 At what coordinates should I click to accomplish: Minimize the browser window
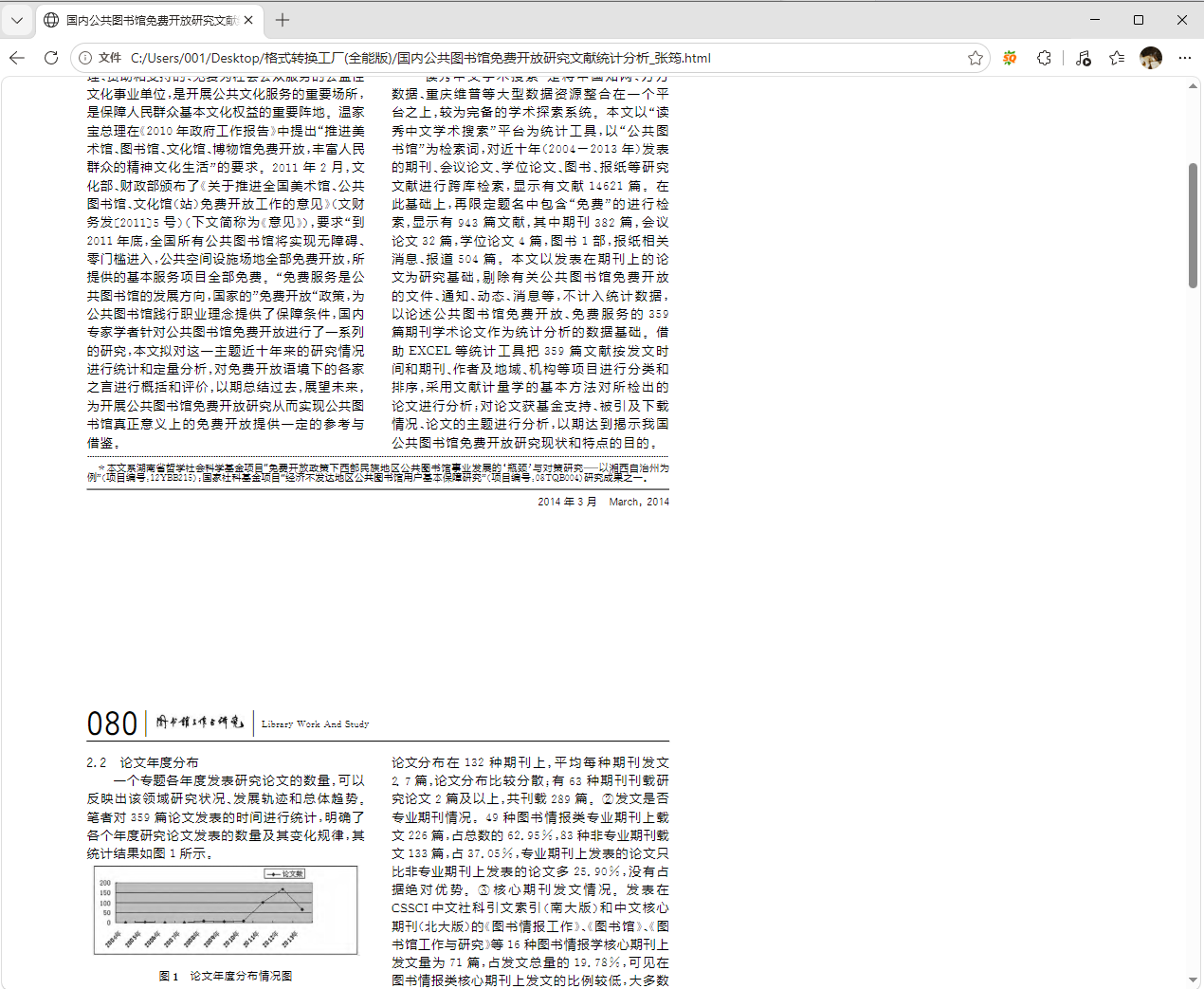(1095, 20)
